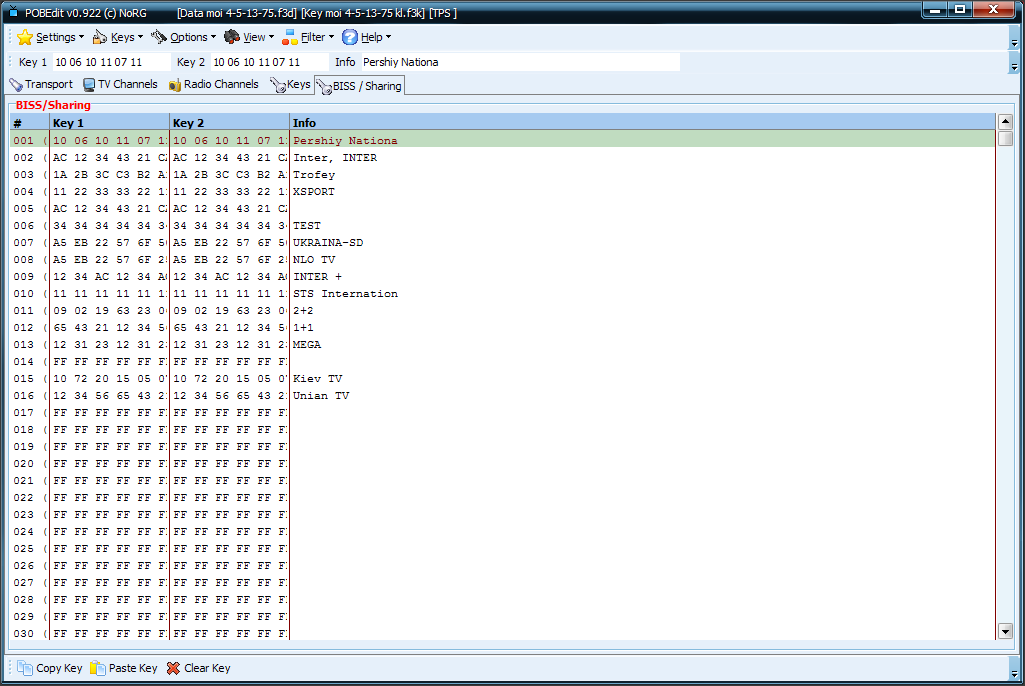Click the Info column header
Viewport: 1025px width, 686px height.
coord(642,123)
